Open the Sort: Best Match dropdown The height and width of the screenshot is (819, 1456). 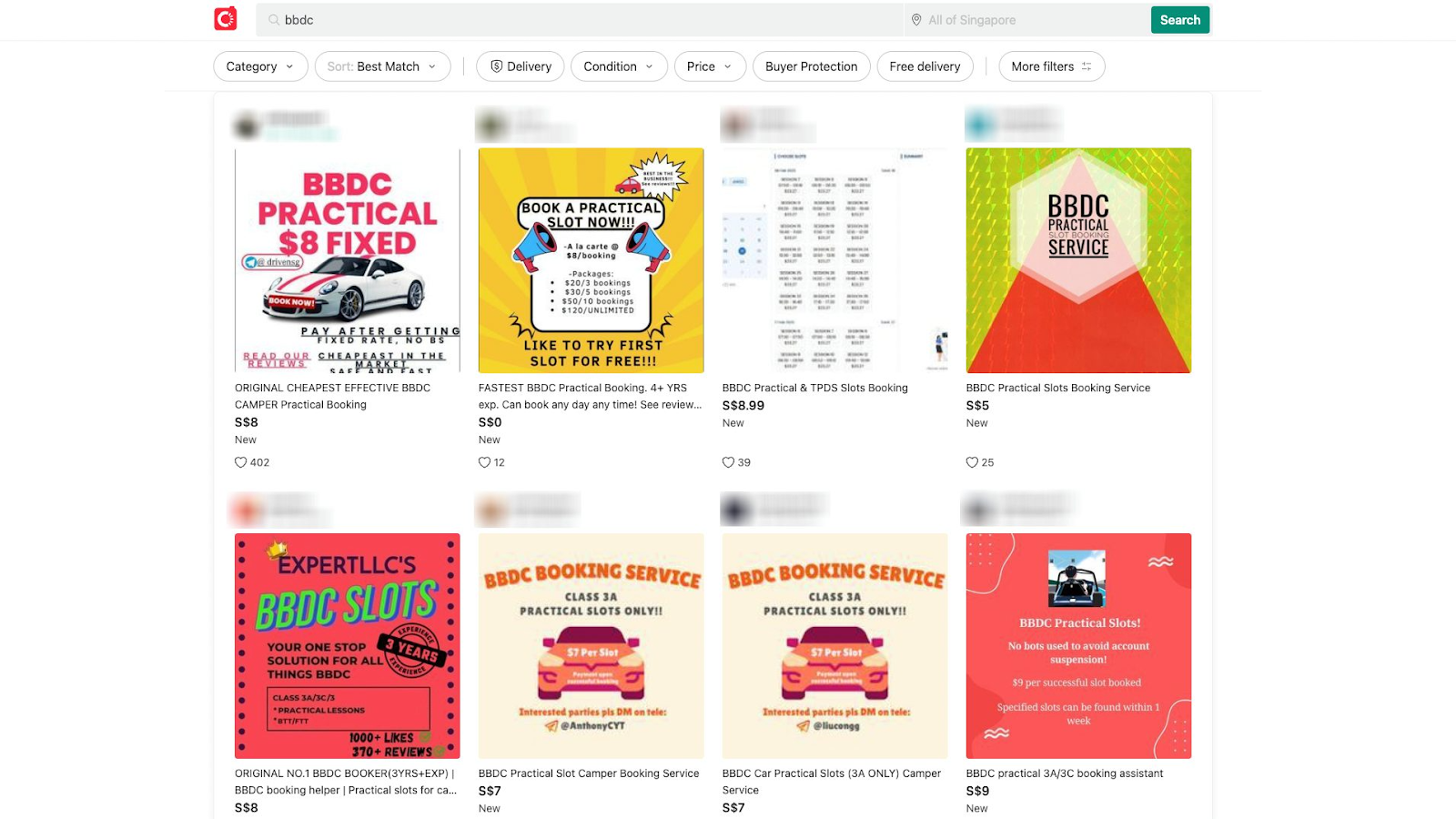(382, 66)
